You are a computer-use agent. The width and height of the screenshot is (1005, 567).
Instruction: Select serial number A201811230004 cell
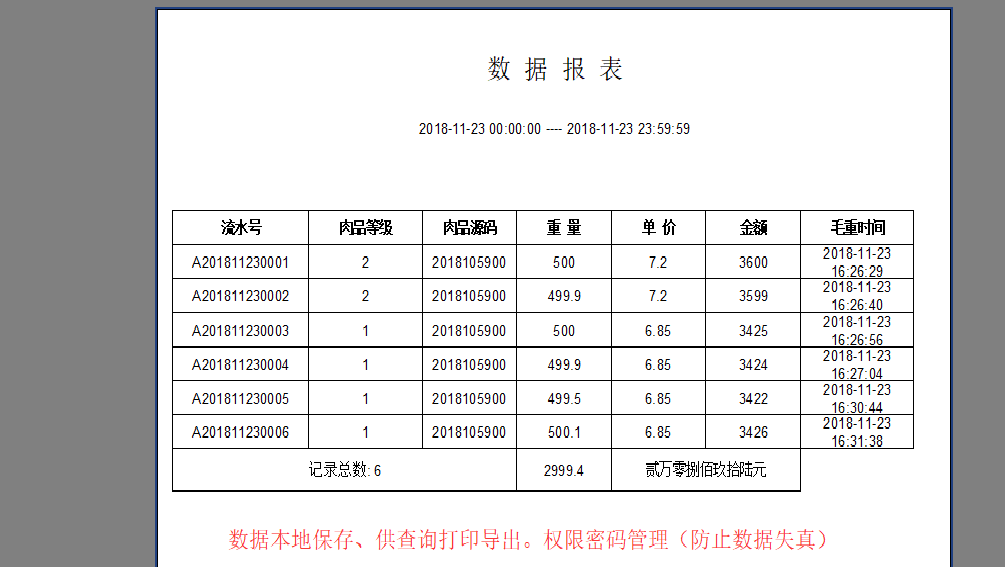click(x=241, y=365)
